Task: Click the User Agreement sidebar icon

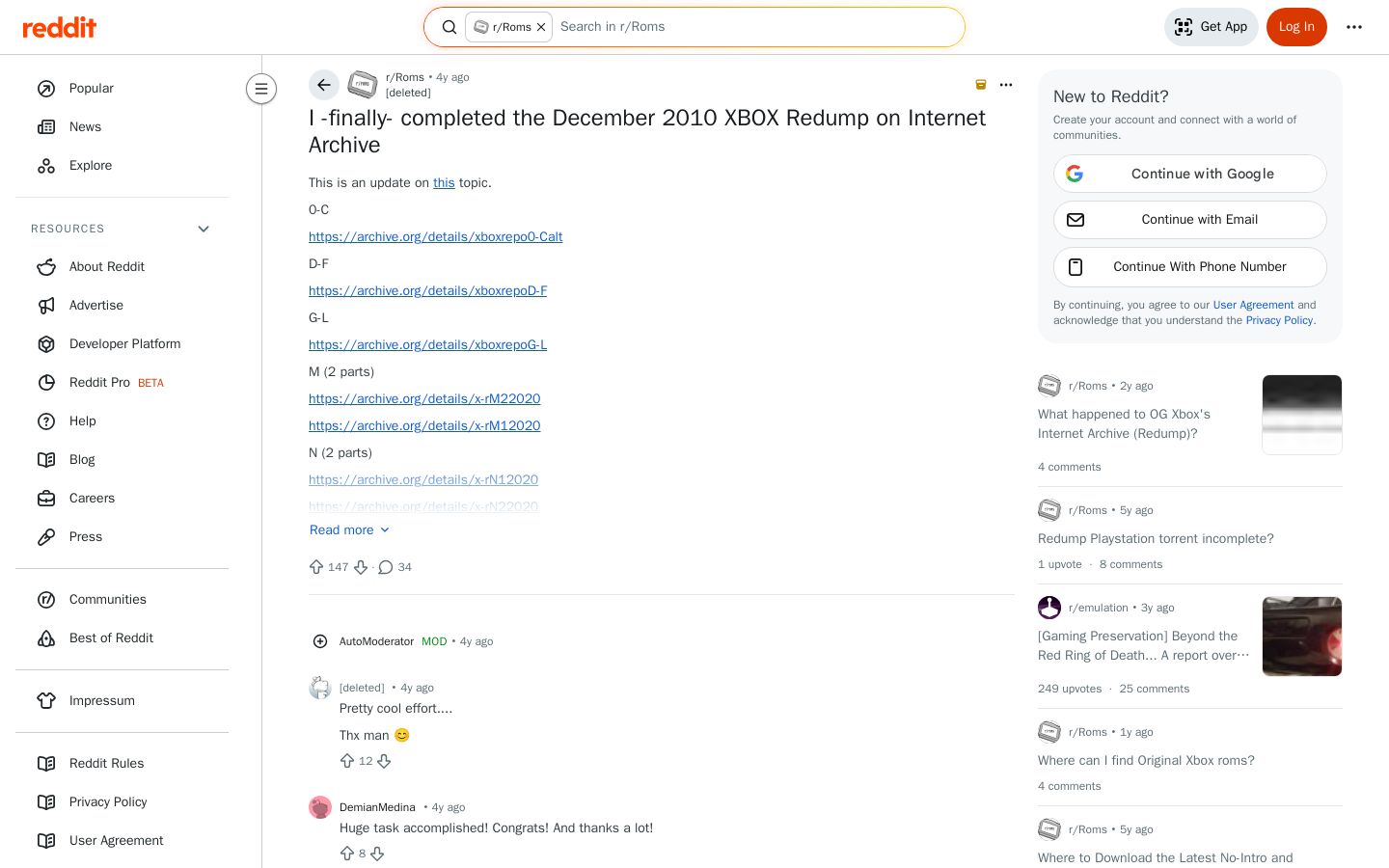Action: (46, 841)
